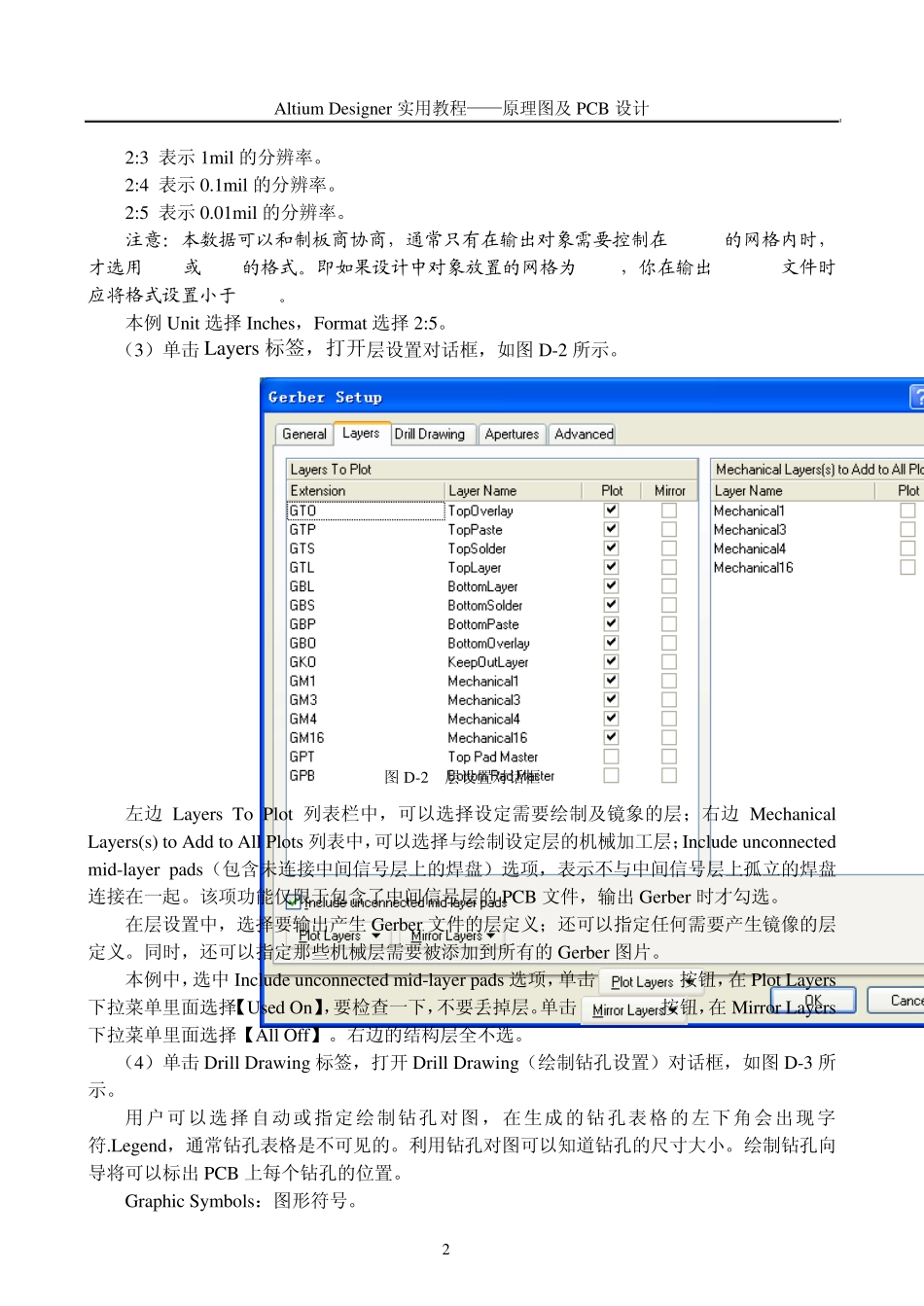Sort by the Extension column header
Viewport: 924px width, 1306px height.
(x=366, y=491)
